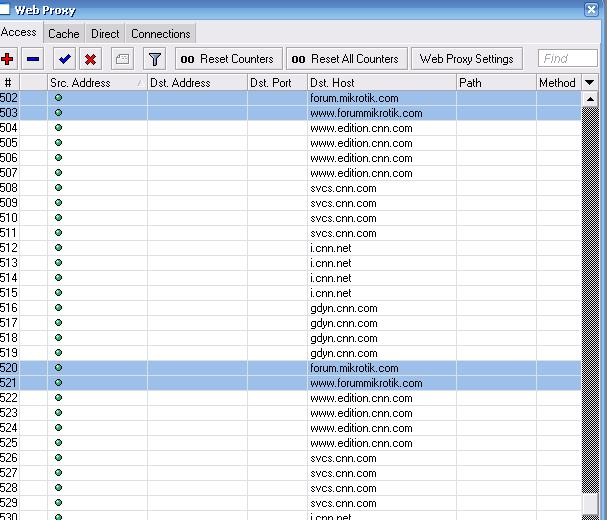Select the green status dot in row 526
Viewport: 607px width, 520px height.
point(58,457)
